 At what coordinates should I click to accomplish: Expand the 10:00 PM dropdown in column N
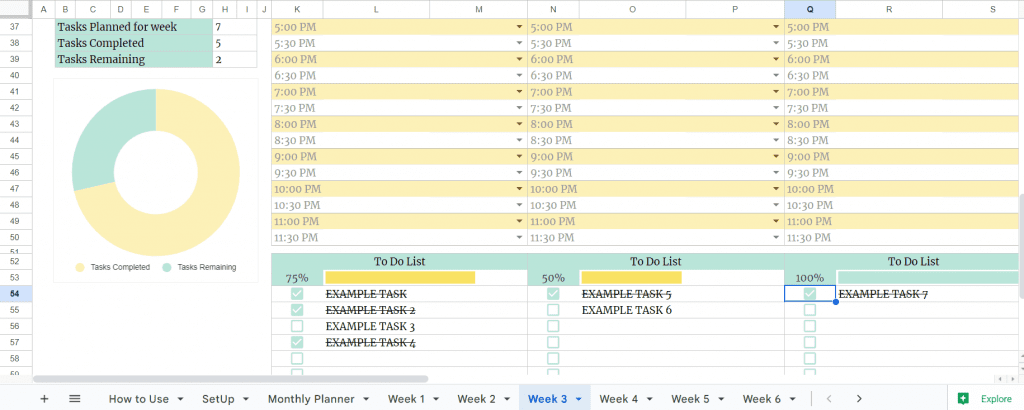[776, 189]
